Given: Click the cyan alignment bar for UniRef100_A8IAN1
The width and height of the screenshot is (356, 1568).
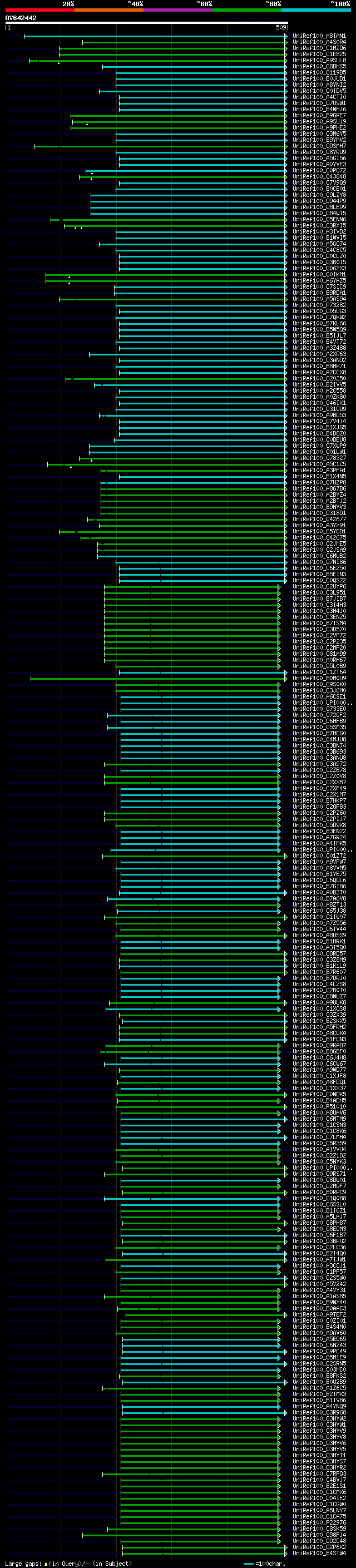Looking at the screenshot, I should click(155, 36).
